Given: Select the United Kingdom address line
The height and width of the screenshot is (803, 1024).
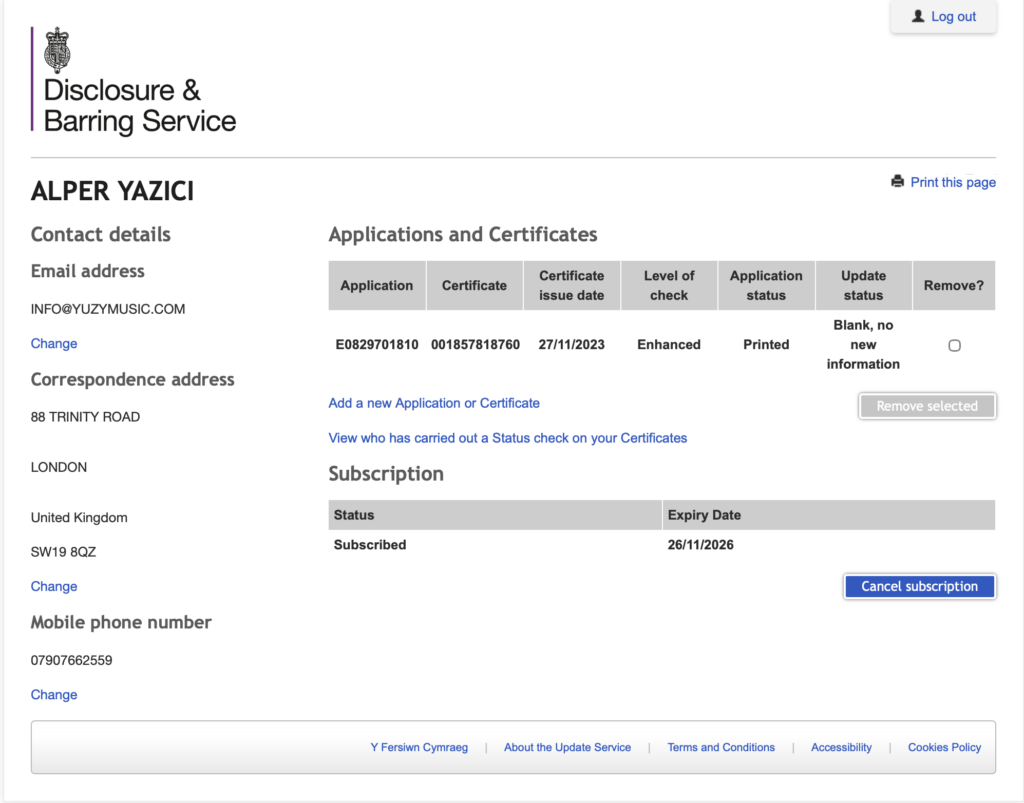Looking at the screenshot, I should pyautogui.click(x=79, y=518).
